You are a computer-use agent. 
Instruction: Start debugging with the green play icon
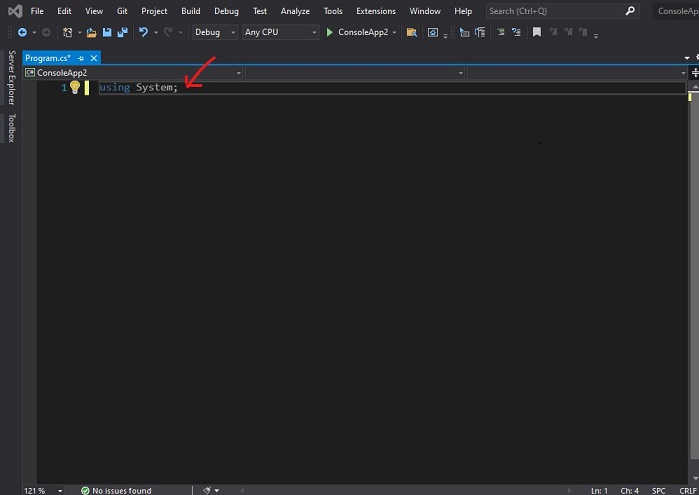(x=329, y=32)
